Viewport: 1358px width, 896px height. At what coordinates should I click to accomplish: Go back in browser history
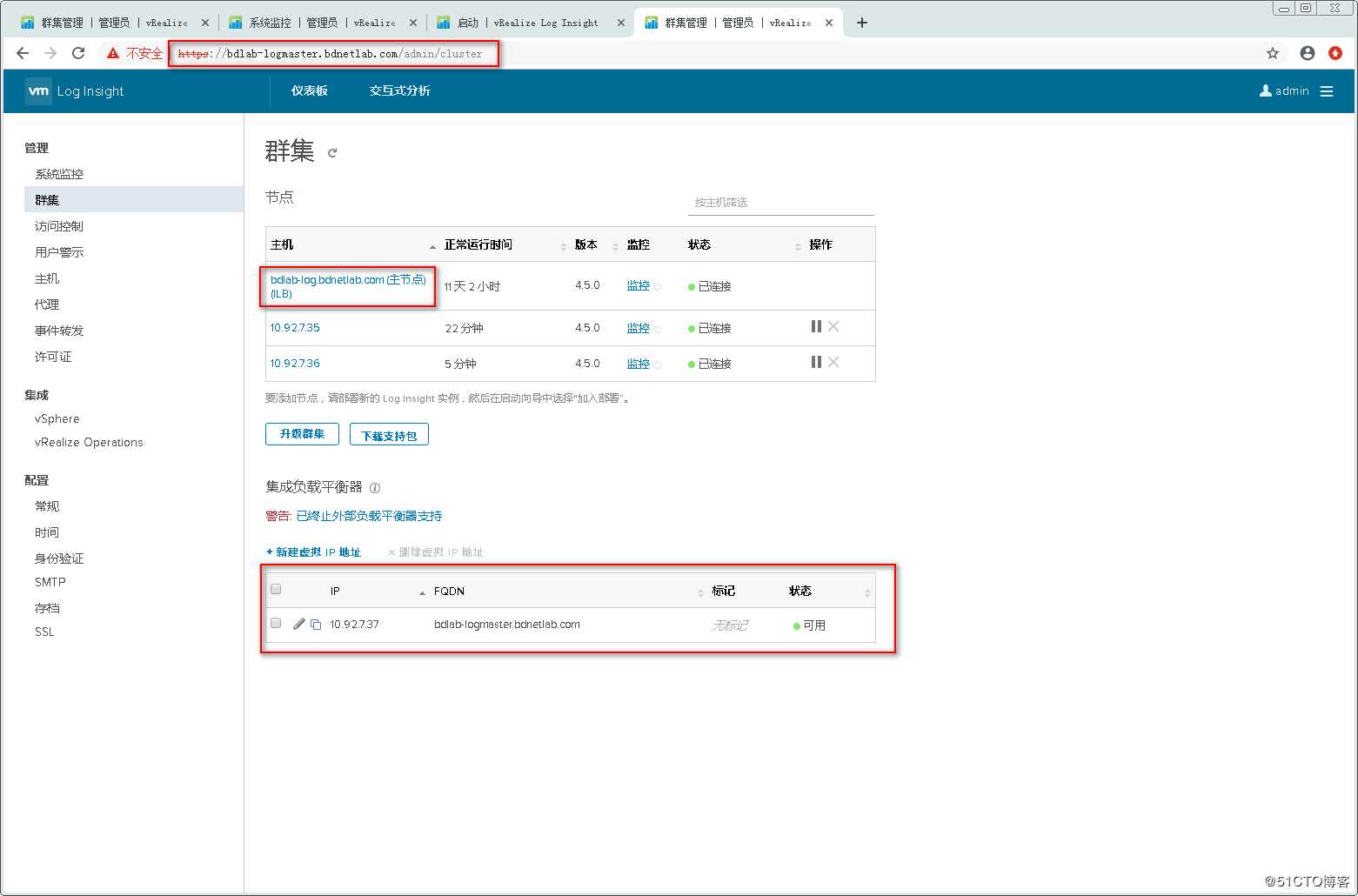tap(23, 53)
